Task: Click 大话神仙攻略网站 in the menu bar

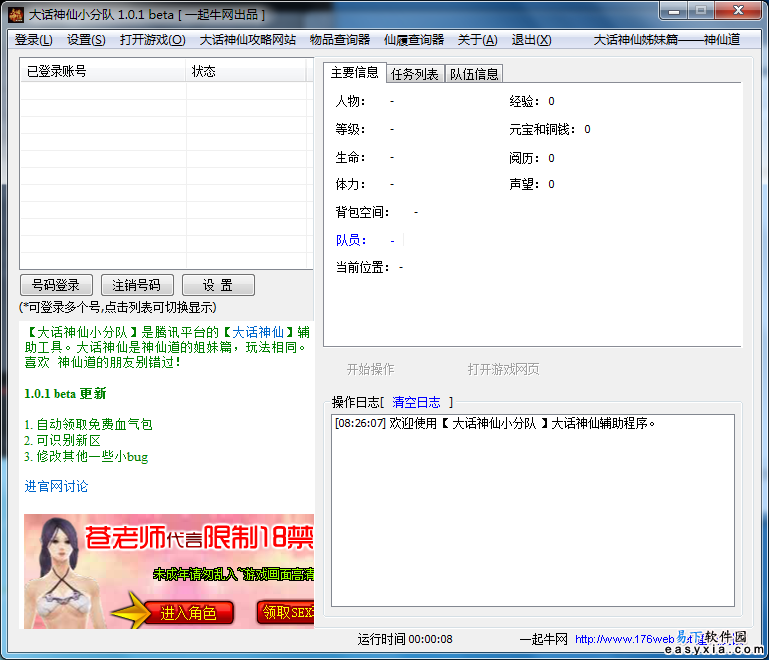Action: coord(248,40)
